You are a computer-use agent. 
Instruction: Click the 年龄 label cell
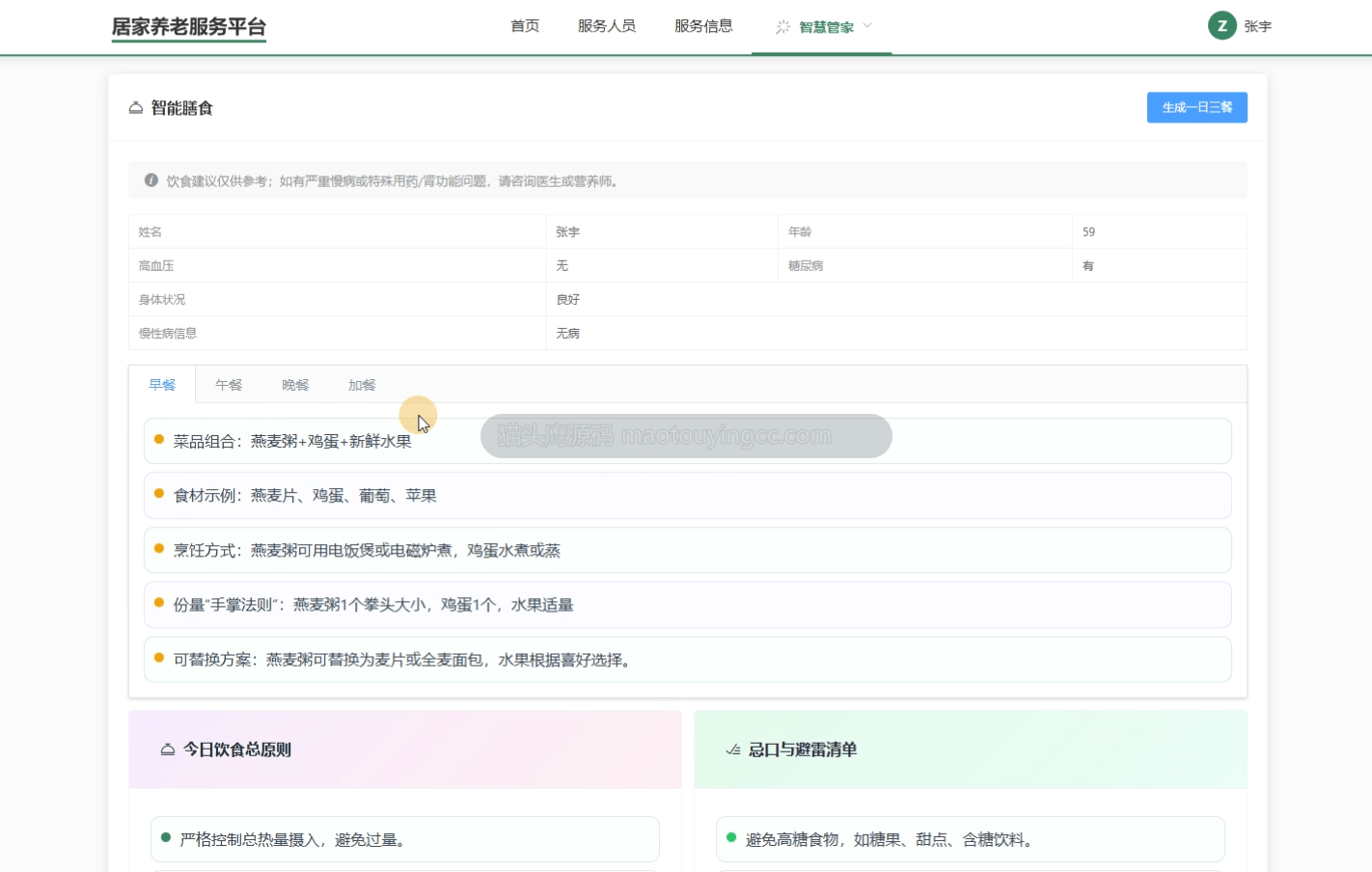click(x=924, y=232)
